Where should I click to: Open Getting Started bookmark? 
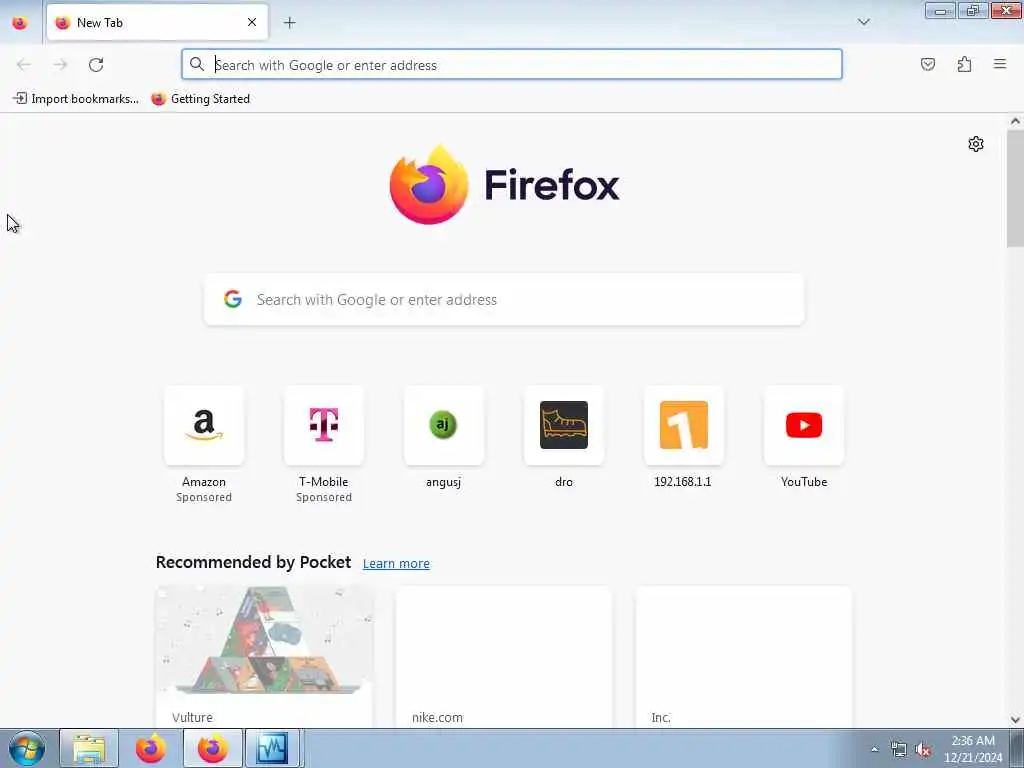(200, 99)
